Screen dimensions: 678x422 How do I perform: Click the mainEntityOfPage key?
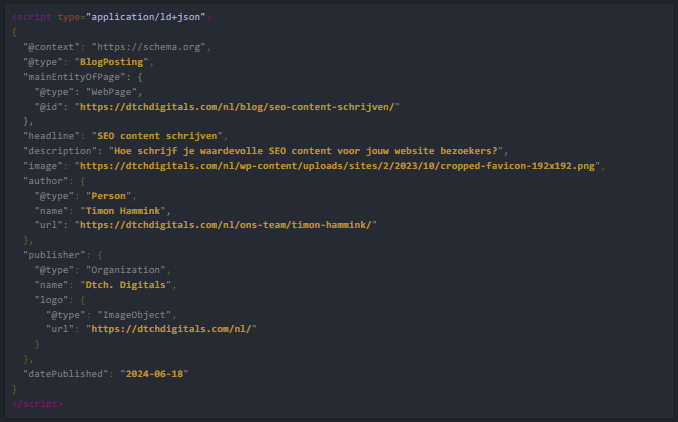[x=74, y=77]
